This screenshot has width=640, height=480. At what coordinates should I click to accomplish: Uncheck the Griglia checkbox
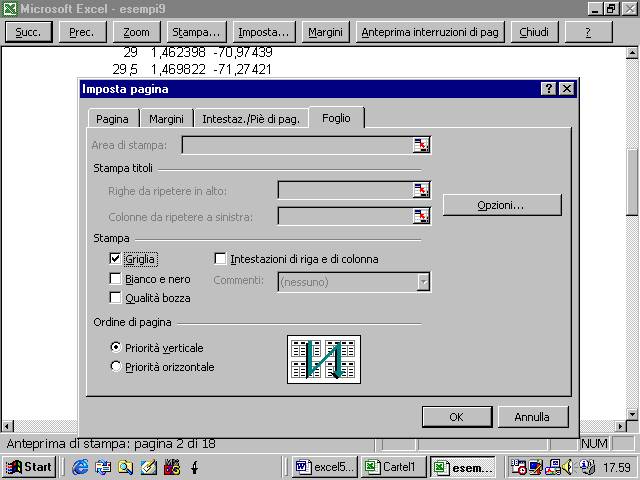click(116, 259)
